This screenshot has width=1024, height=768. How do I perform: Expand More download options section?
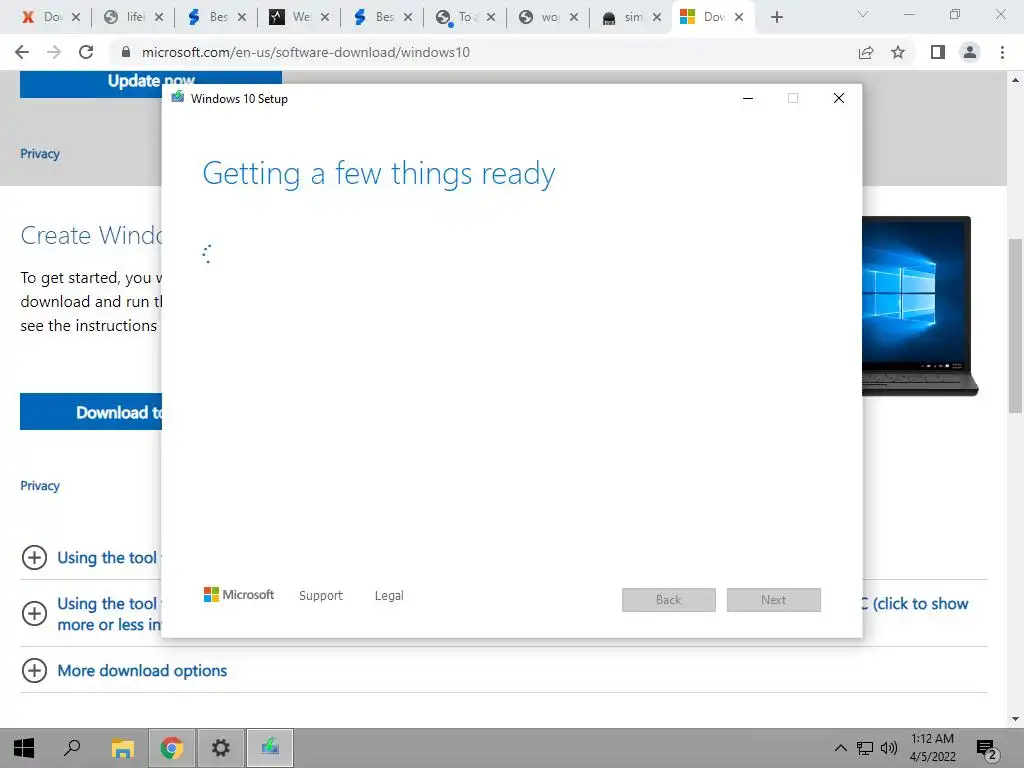(x=34, y=671)
